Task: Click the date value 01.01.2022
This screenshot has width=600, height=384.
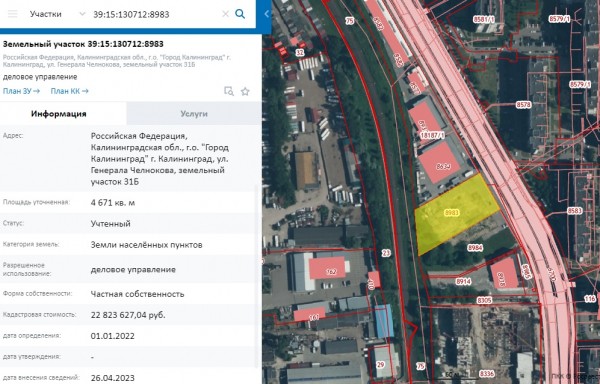Action: tap(112, 336)
